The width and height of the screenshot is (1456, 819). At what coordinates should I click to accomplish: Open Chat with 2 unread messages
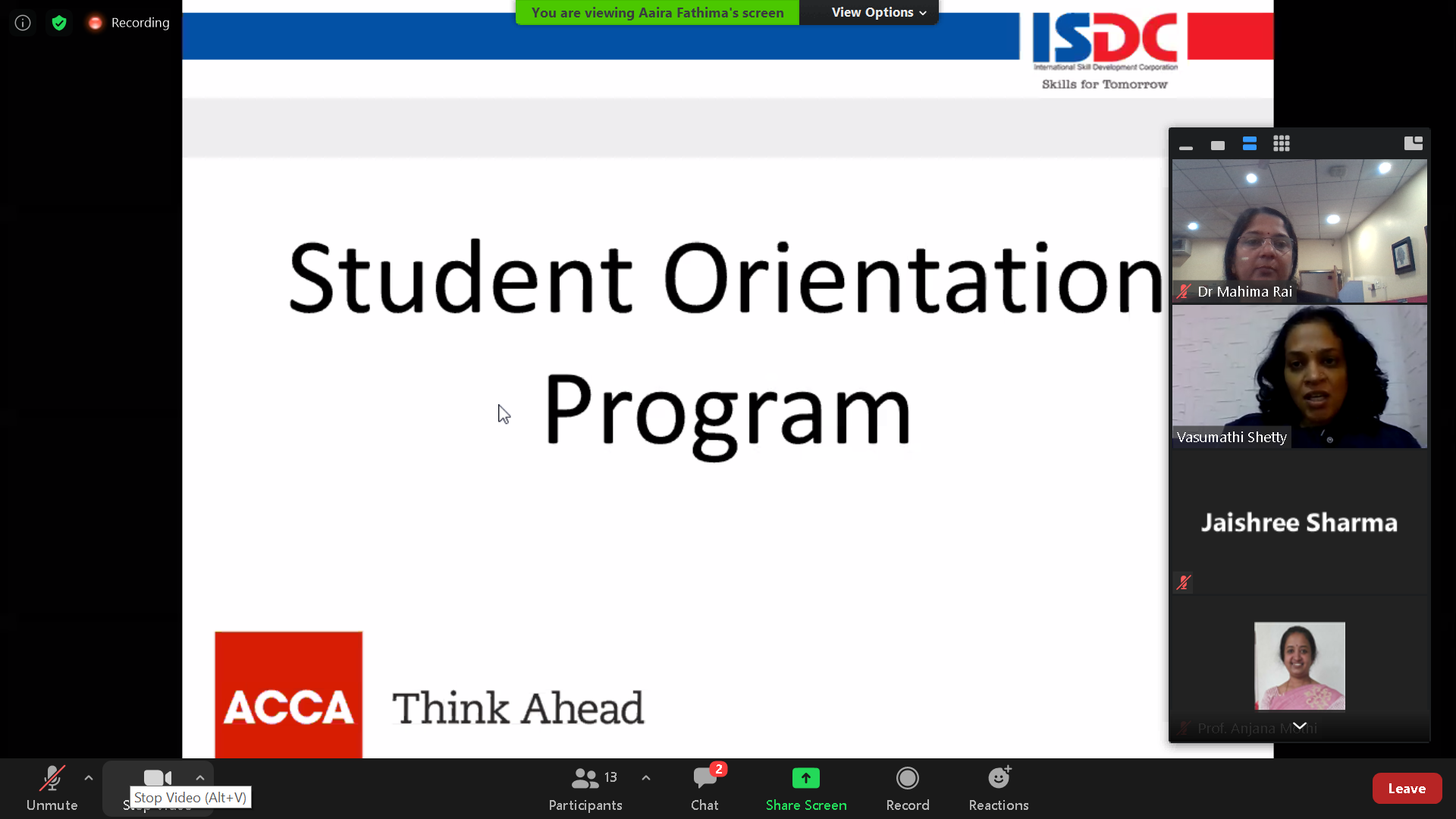[x=704, y=788]
